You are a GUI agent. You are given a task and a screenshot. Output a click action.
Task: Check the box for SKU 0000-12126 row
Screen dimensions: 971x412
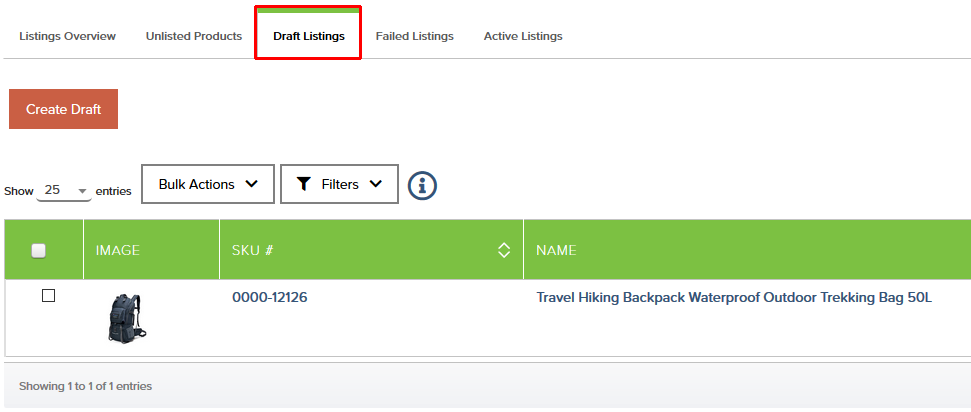[48, 296]
